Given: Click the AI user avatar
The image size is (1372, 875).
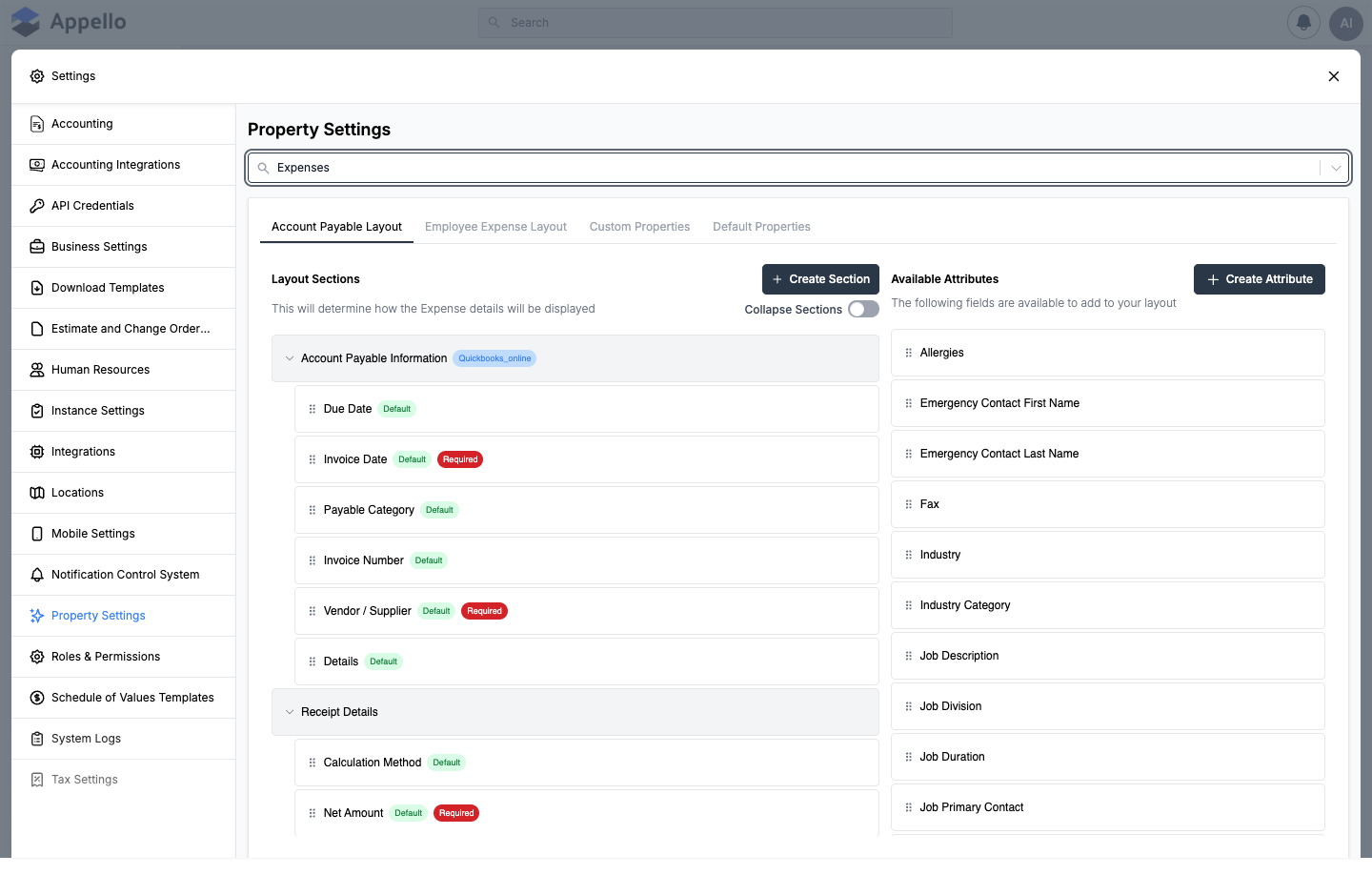Looking at the screenshot, I should pos(1345,23).
